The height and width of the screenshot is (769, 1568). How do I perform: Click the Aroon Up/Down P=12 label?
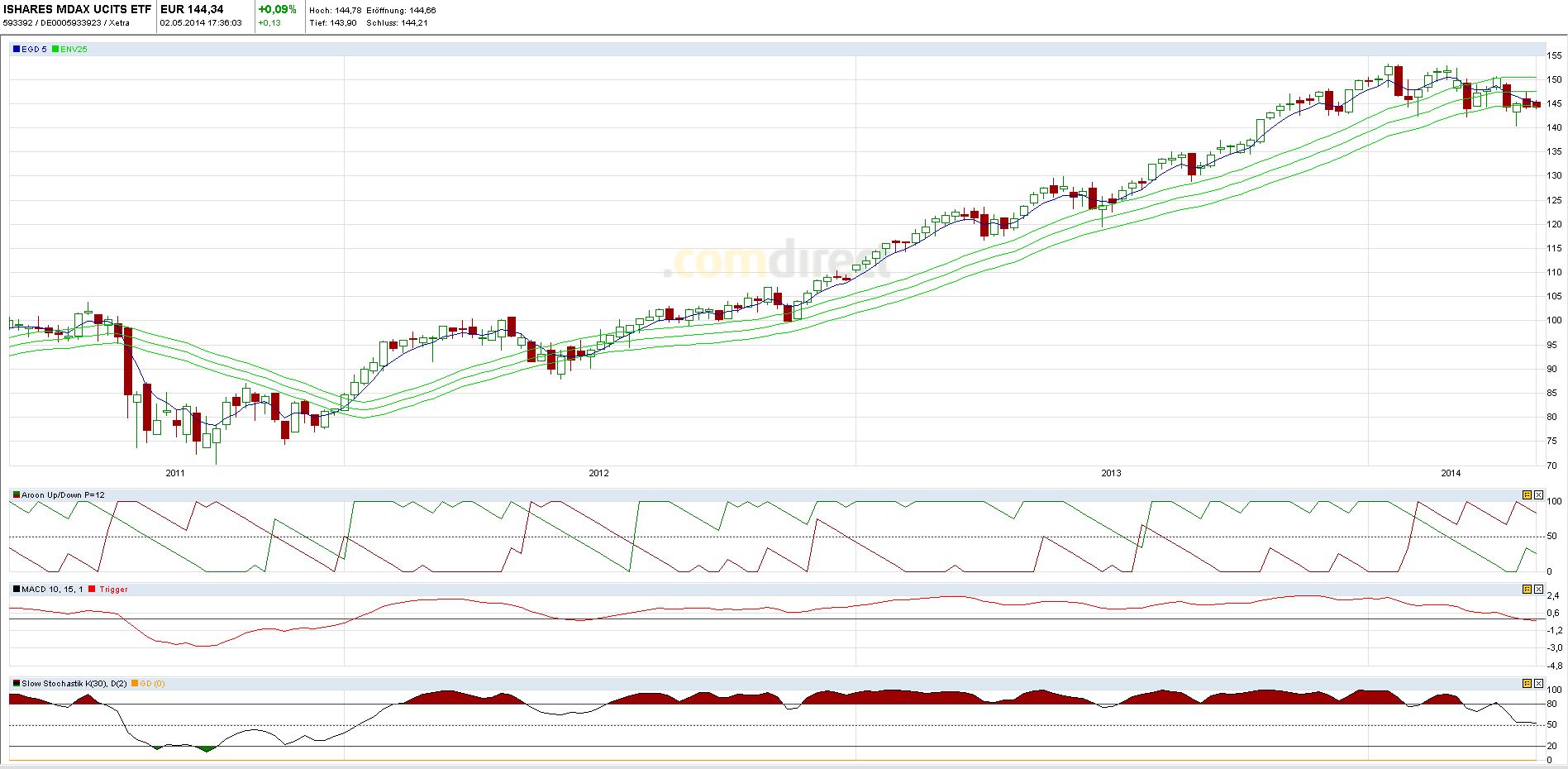[63, 494]
